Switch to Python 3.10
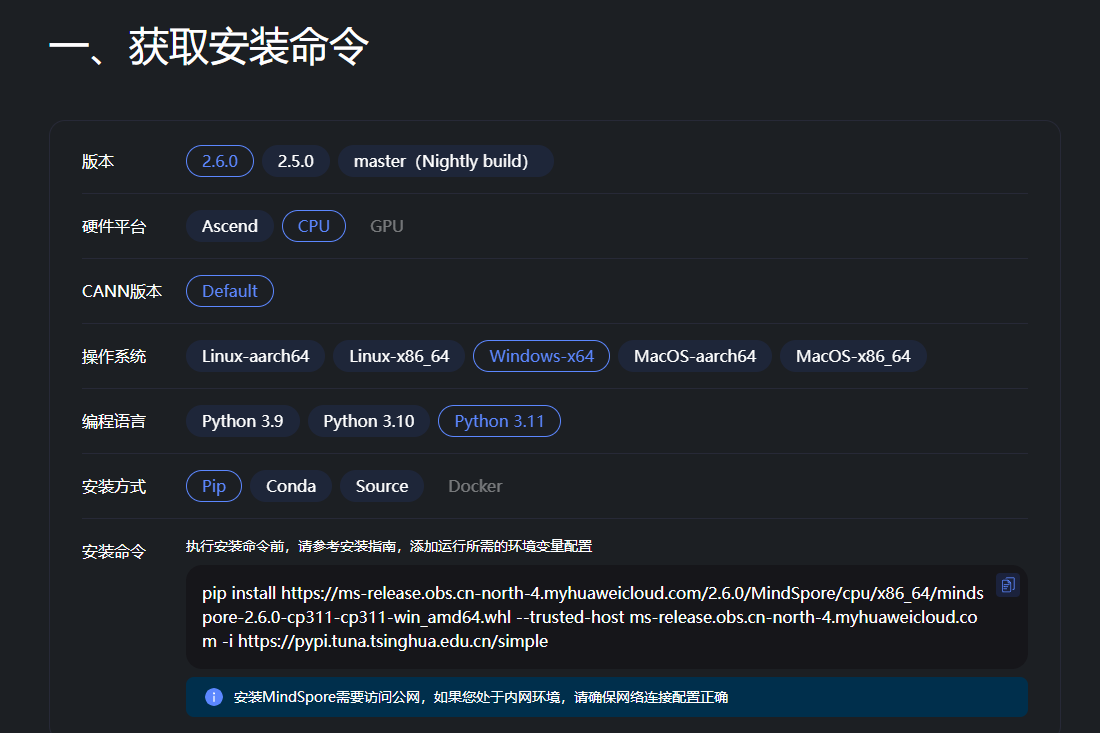 click(369, 421)
